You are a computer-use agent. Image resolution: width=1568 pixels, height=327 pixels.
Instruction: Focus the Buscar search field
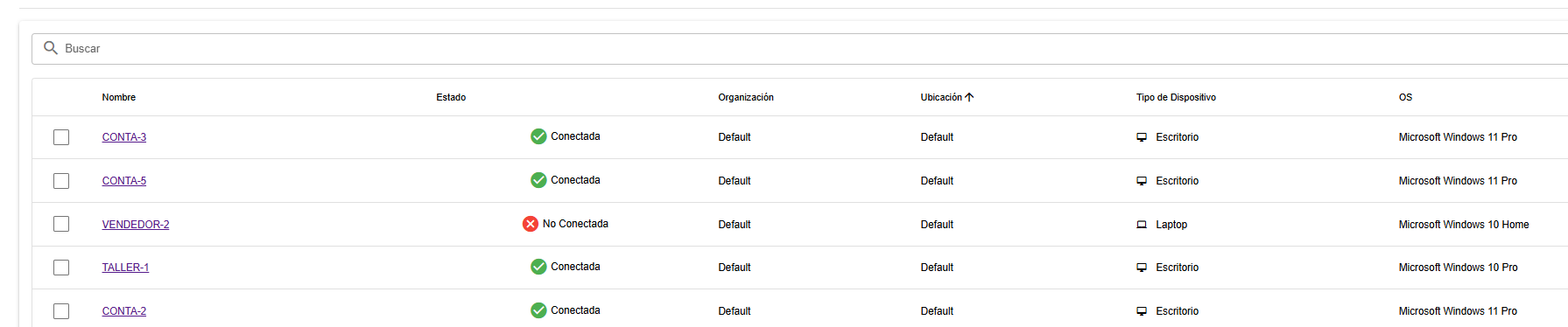tap(799, 49)
